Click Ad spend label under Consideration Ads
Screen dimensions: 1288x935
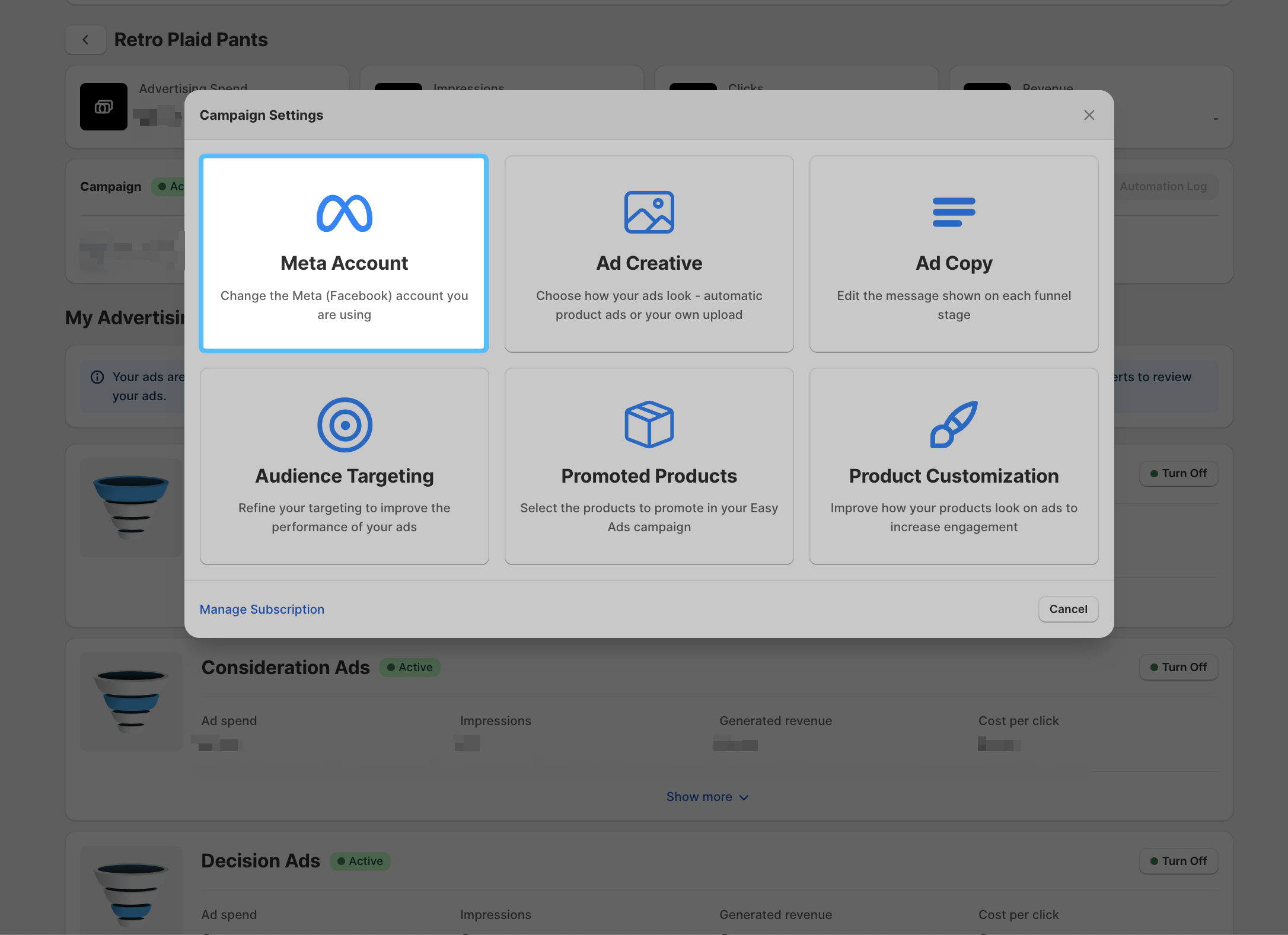229,721
